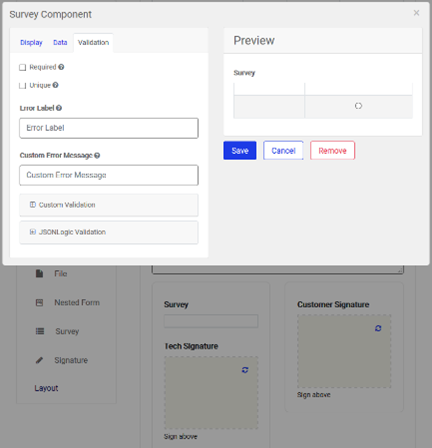Select the radio button in Survey preview
Viewport: 432px width, 448px height.
pyautogui.click(x=358, y=106)
